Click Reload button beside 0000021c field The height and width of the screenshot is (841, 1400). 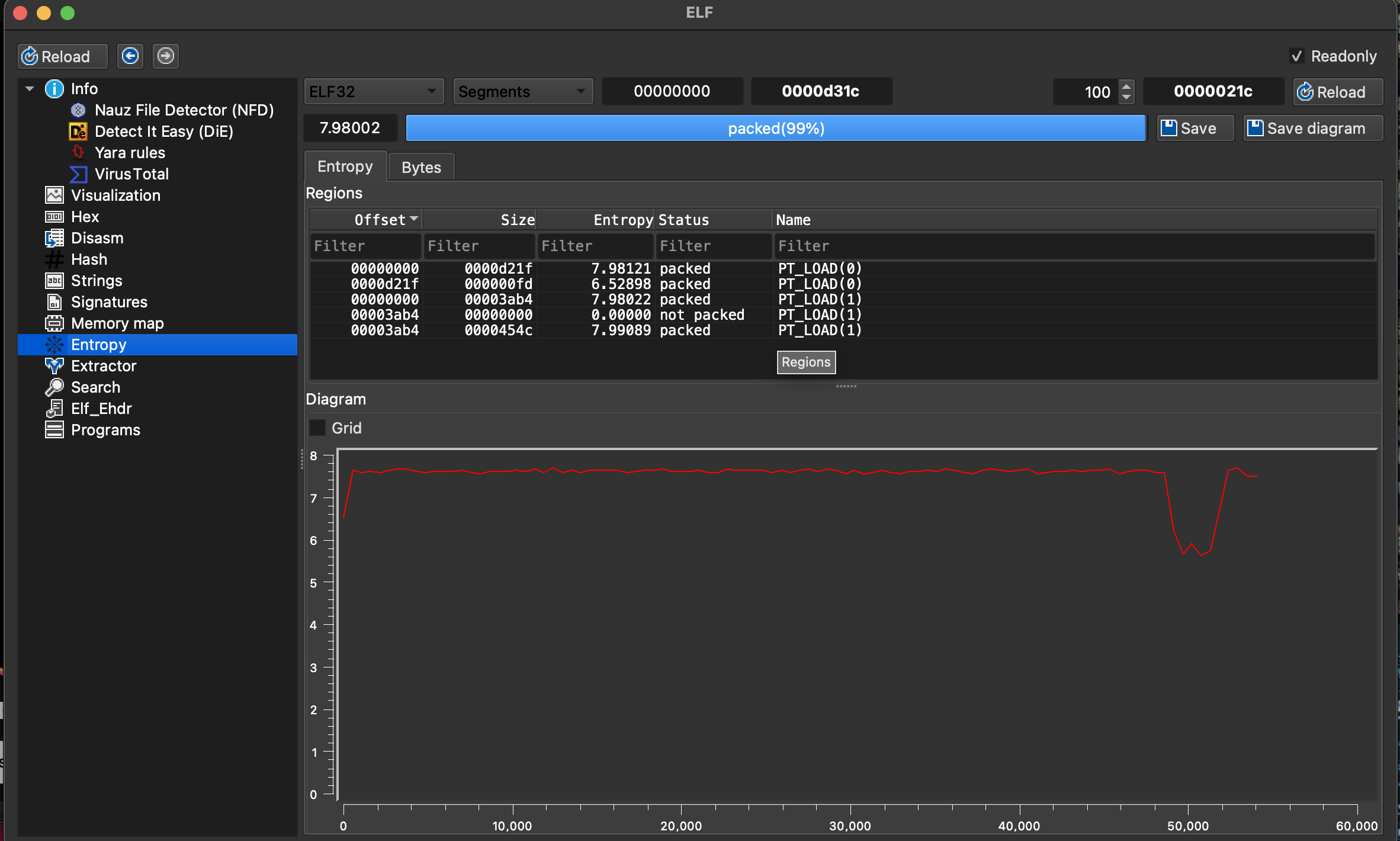tap(1338, 92)
